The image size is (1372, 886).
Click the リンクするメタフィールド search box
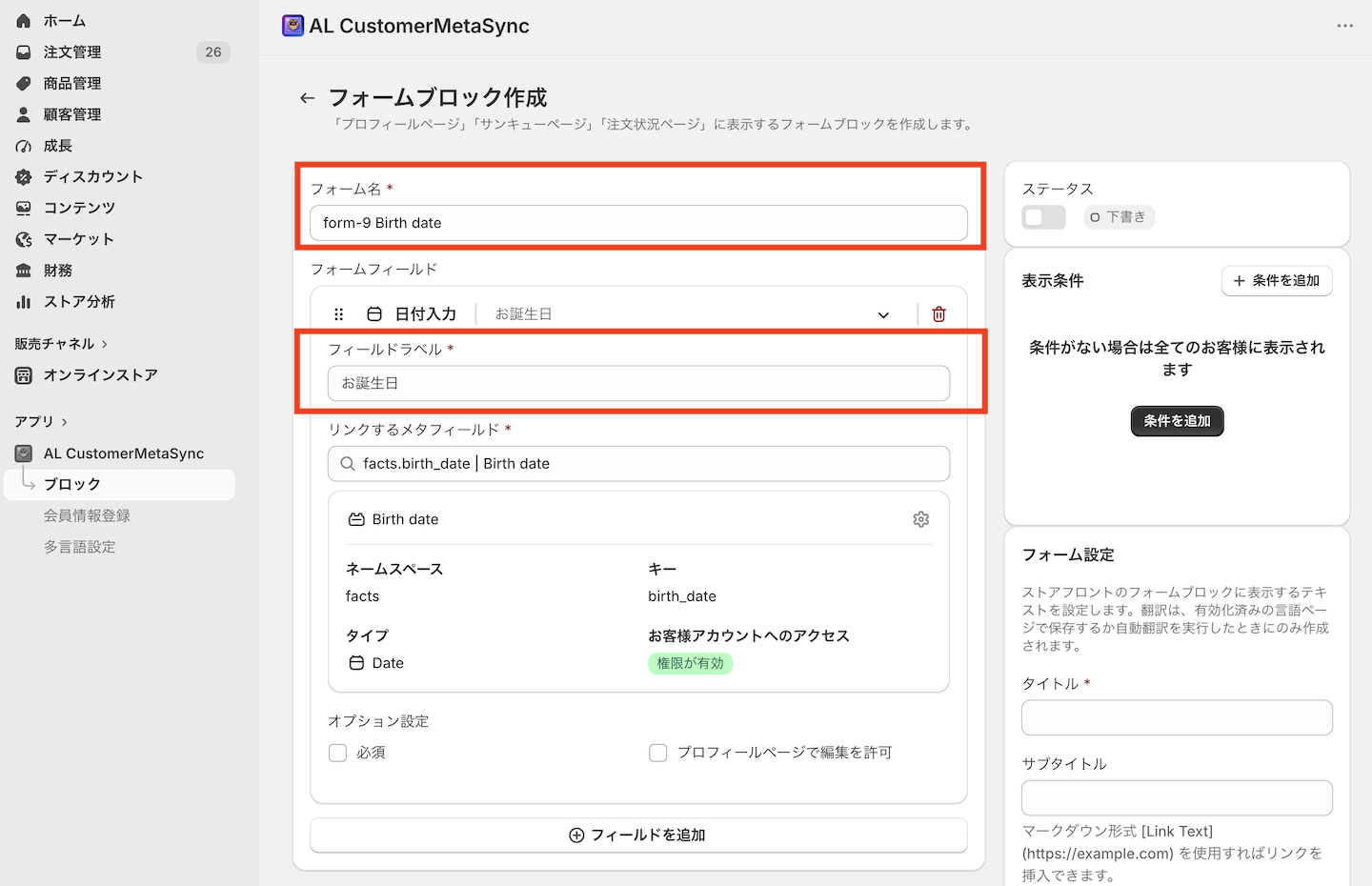(638, 464)
